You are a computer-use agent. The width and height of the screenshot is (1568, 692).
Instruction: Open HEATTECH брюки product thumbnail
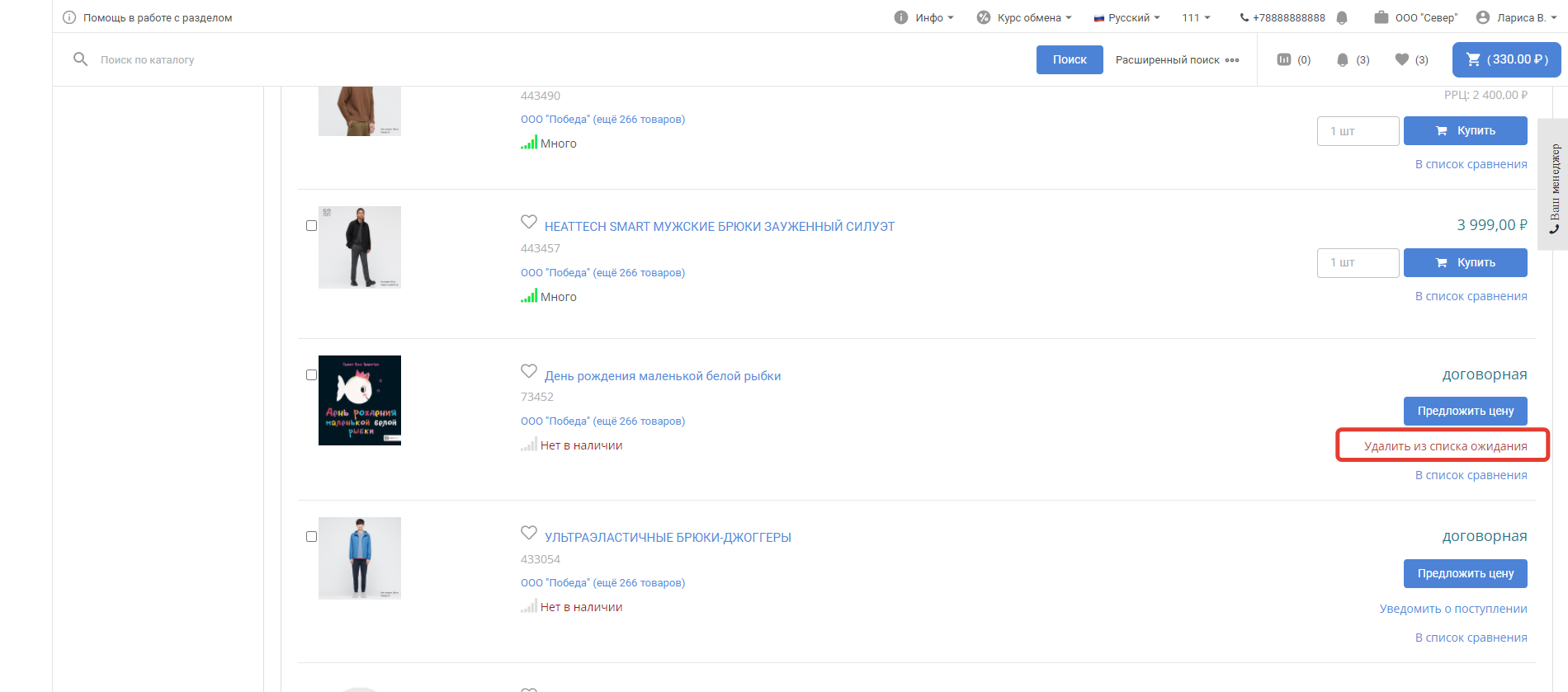point(360,247)
